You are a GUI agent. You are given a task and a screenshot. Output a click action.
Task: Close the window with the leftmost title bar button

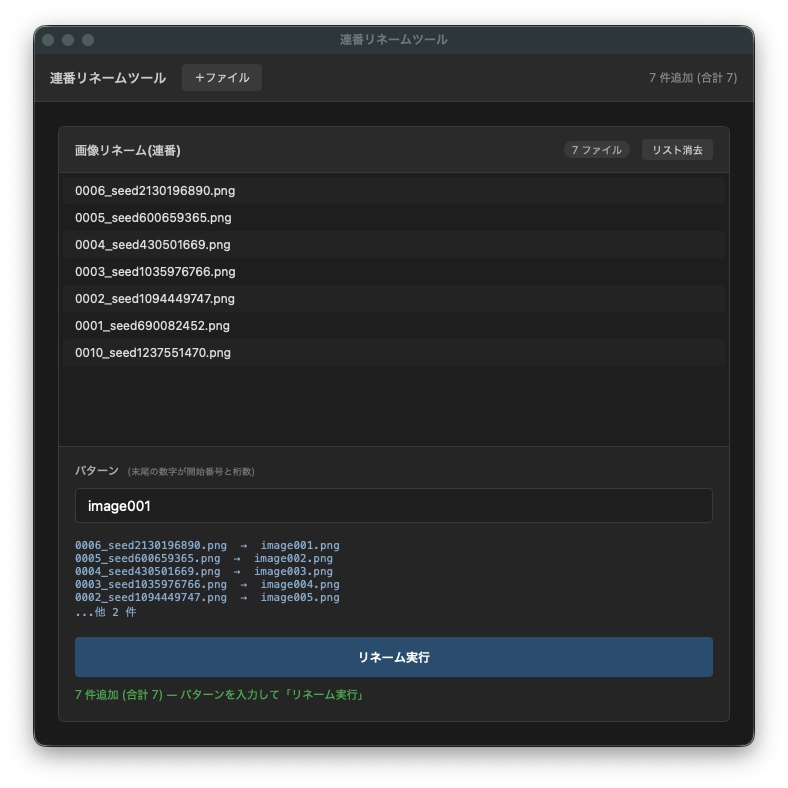click(x=48, y=40)
